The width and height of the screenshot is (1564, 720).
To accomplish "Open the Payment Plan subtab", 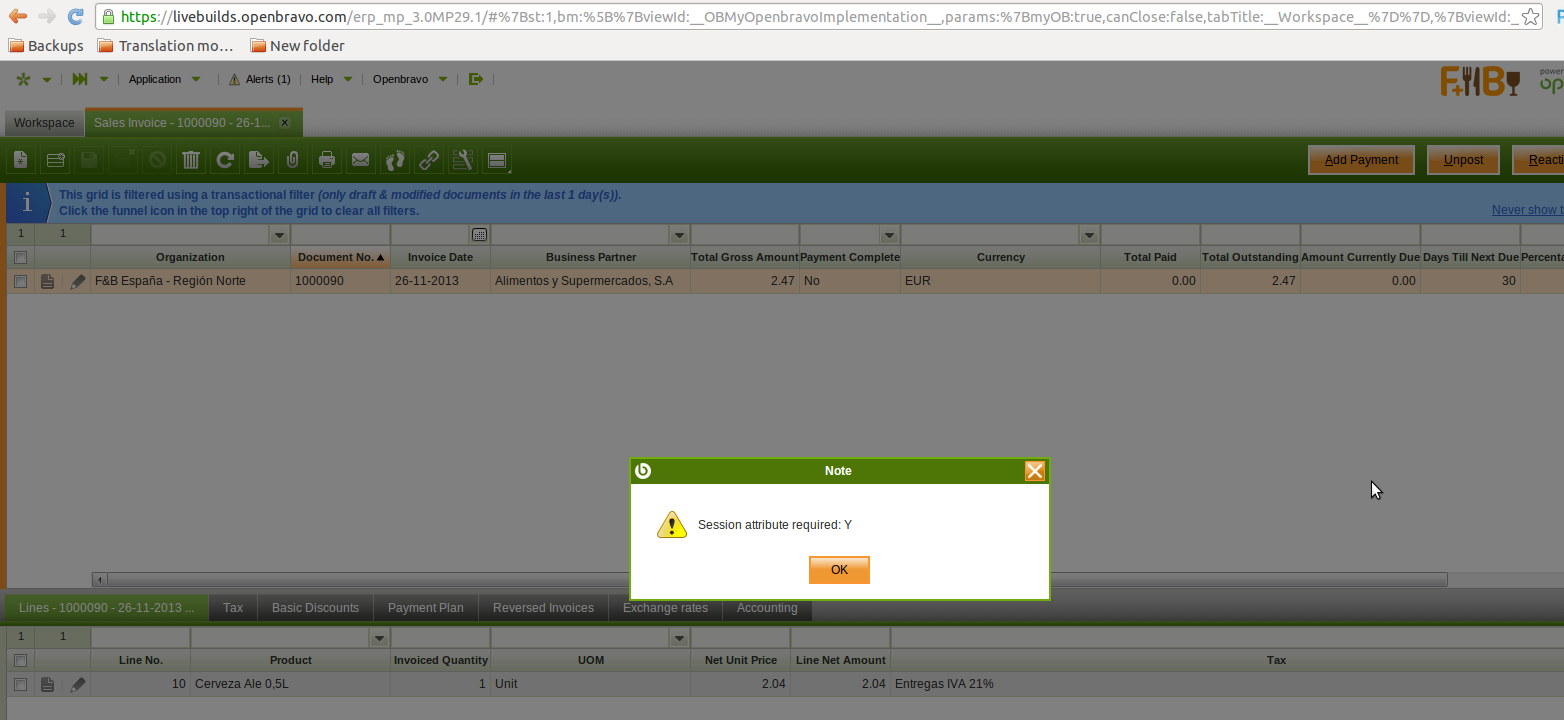I will [426, 608].
